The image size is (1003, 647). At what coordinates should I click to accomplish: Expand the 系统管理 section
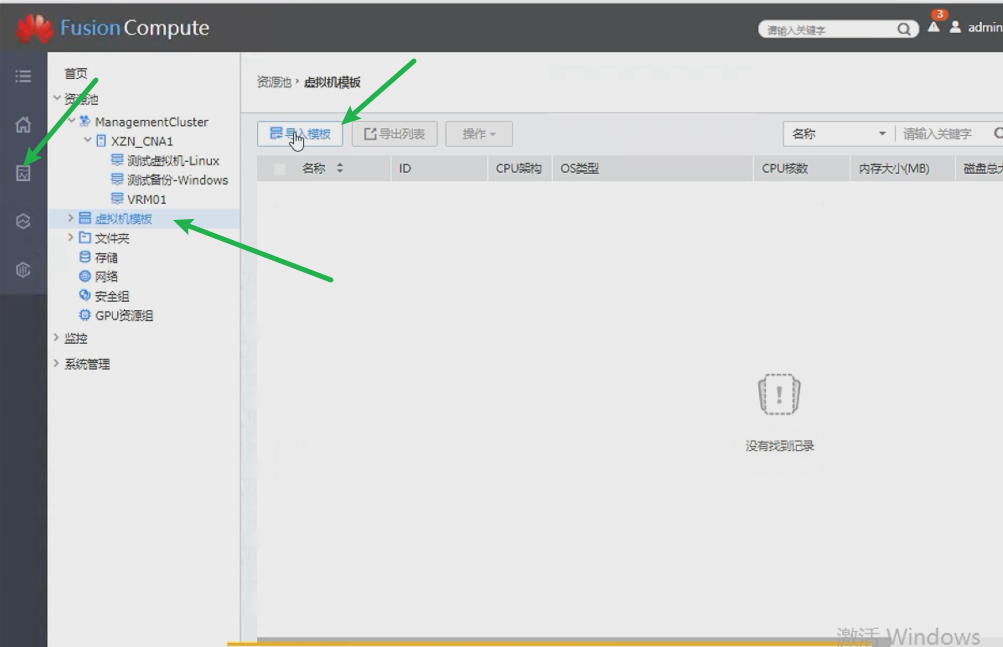[x=57, y=364]
